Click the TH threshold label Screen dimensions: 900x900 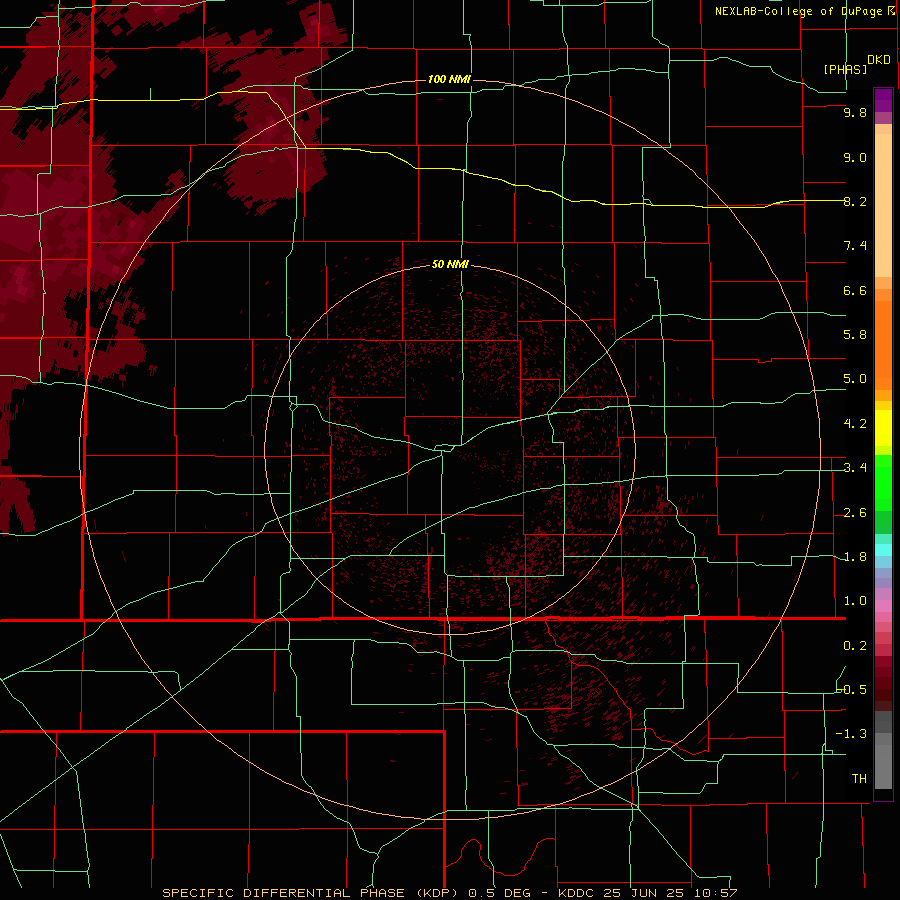(x=859, y=779)
